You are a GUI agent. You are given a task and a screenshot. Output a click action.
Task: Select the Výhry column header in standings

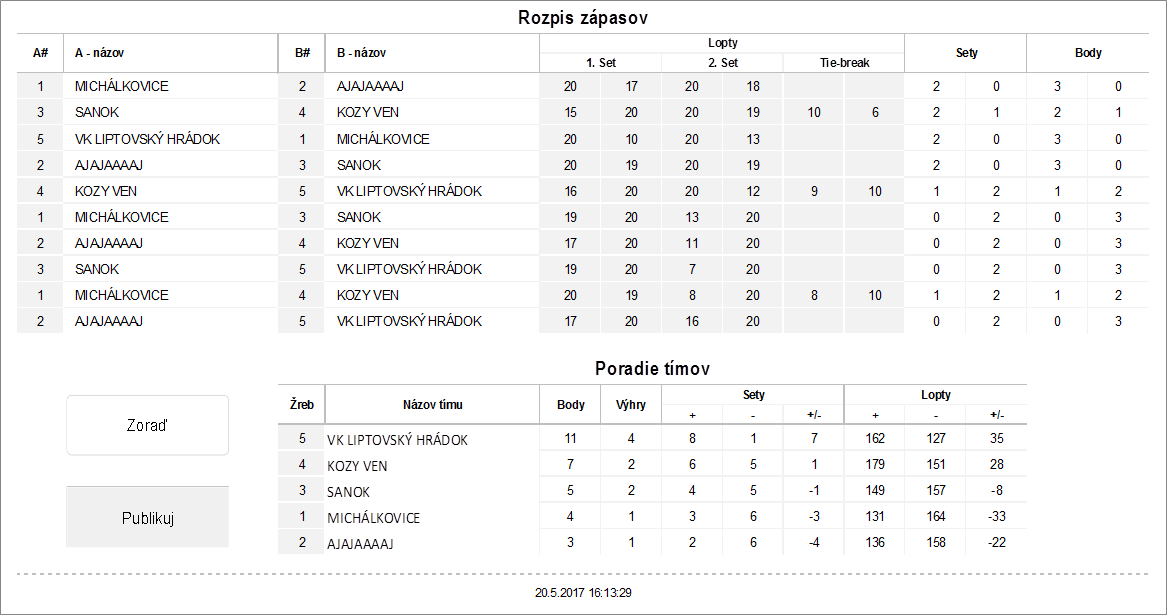pos(631,405)
